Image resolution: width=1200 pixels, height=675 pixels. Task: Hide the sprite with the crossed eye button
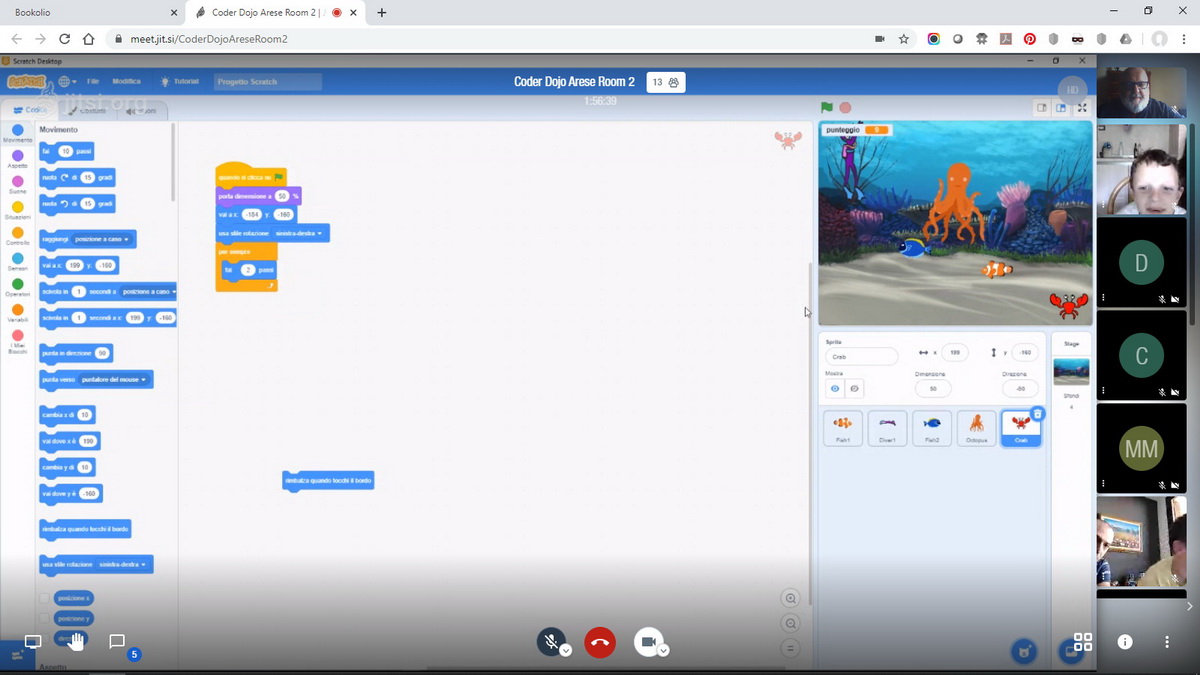pos(854,388)
